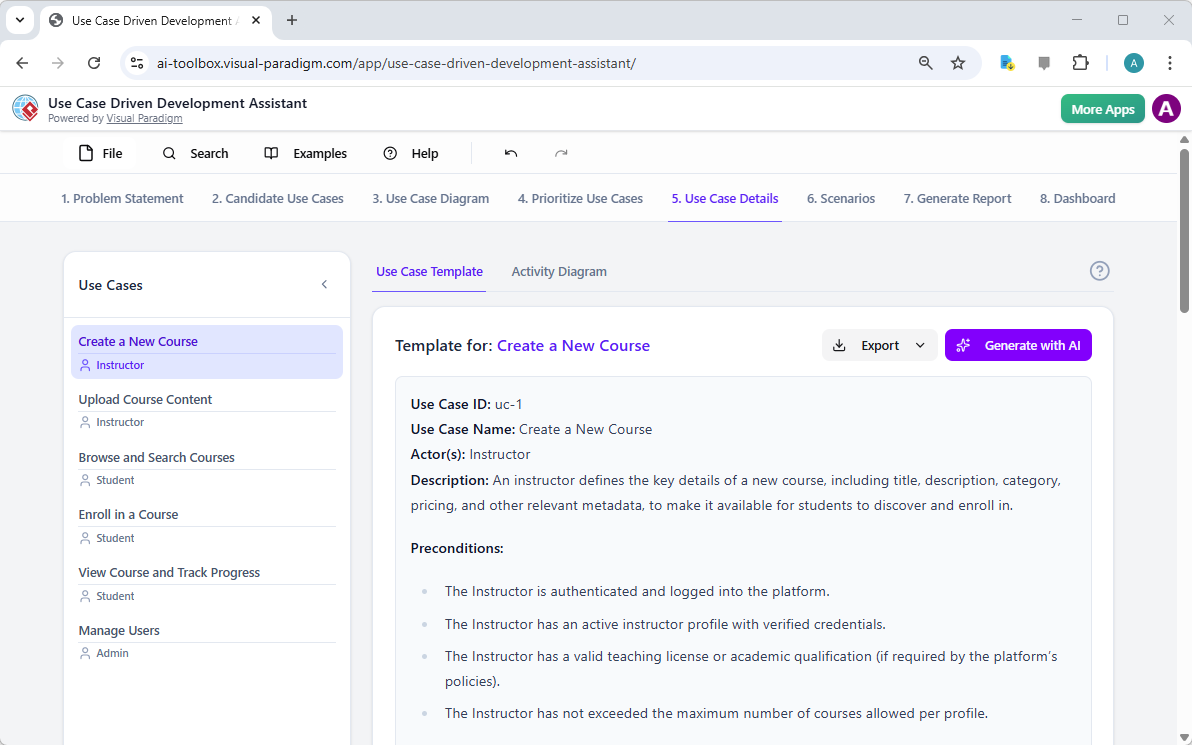Open Examples via the book icon

pyautogui.click(x=270, y=153)
